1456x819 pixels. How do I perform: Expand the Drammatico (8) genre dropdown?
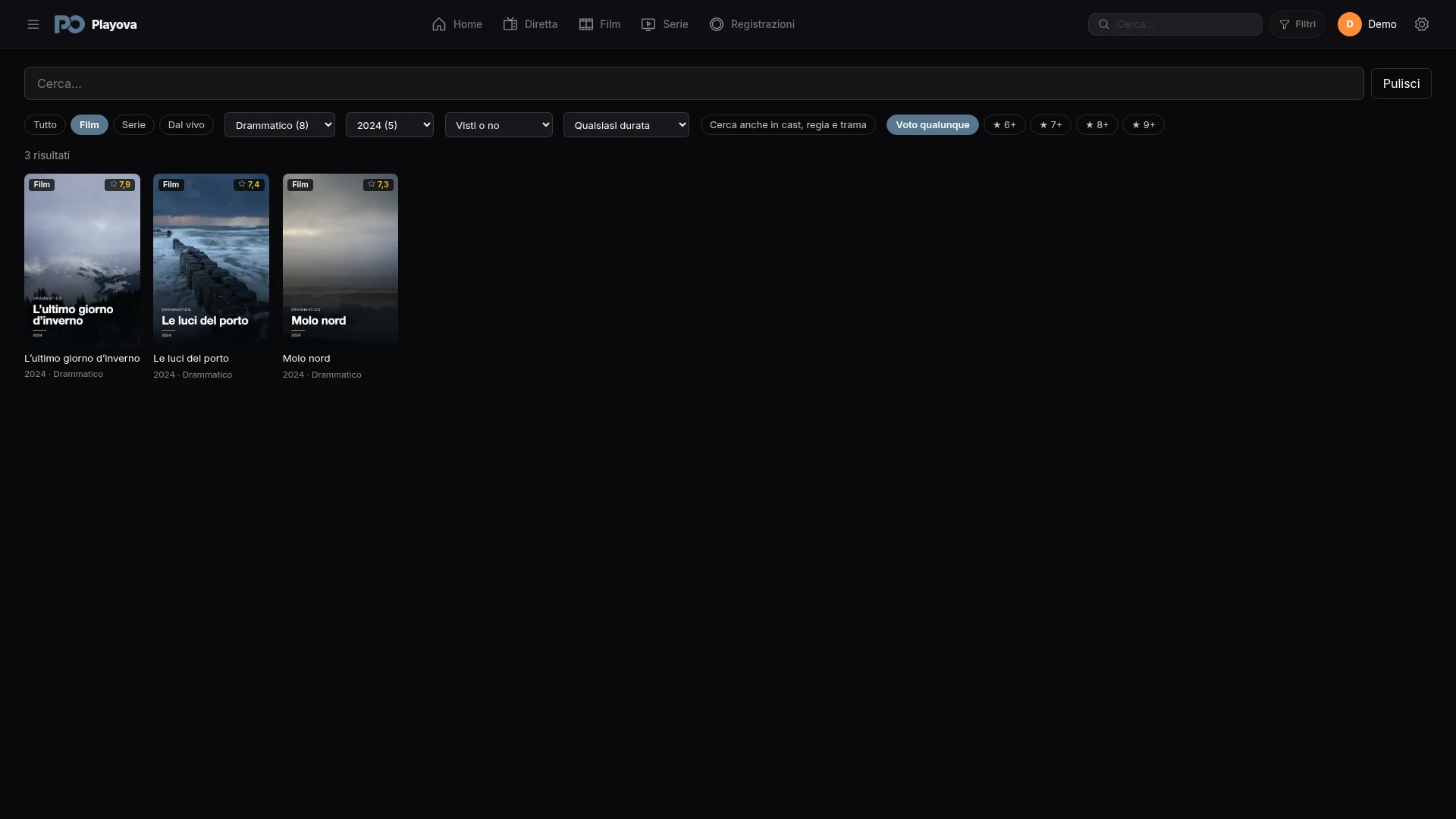[x=280, y=125]
